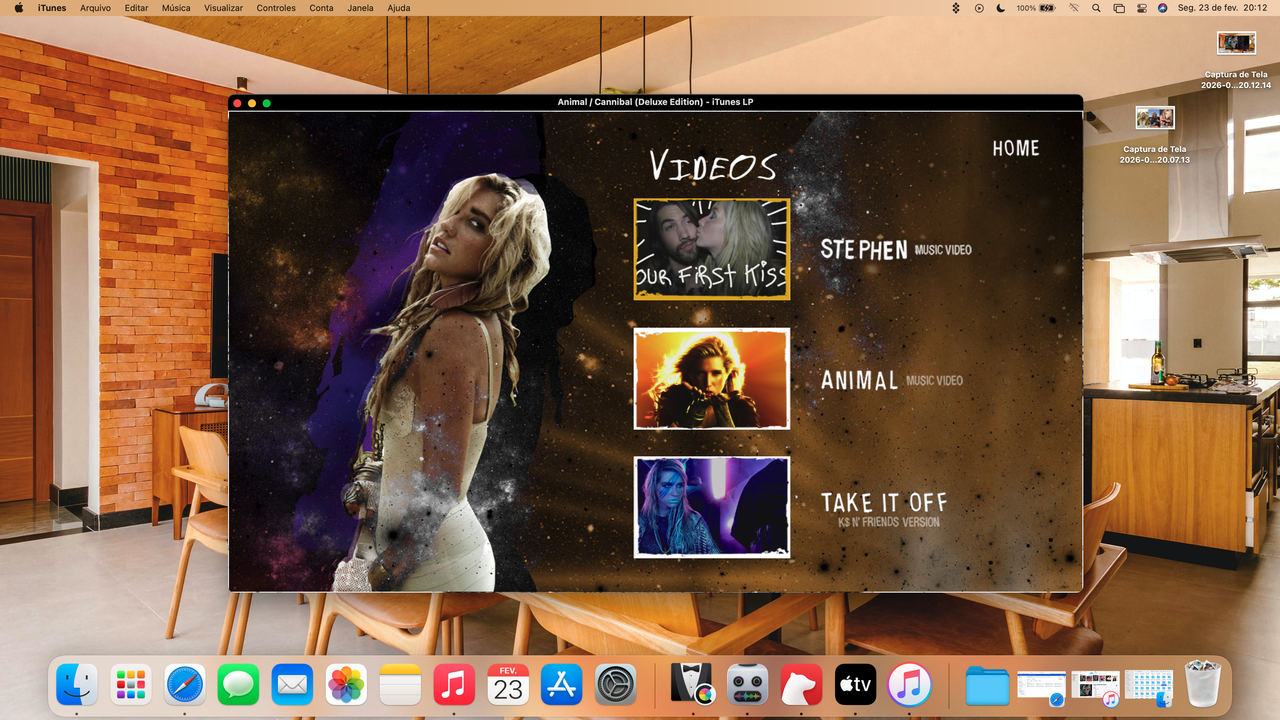
Task: Switch to iTunes in the dock
Action: coord(909,685)
